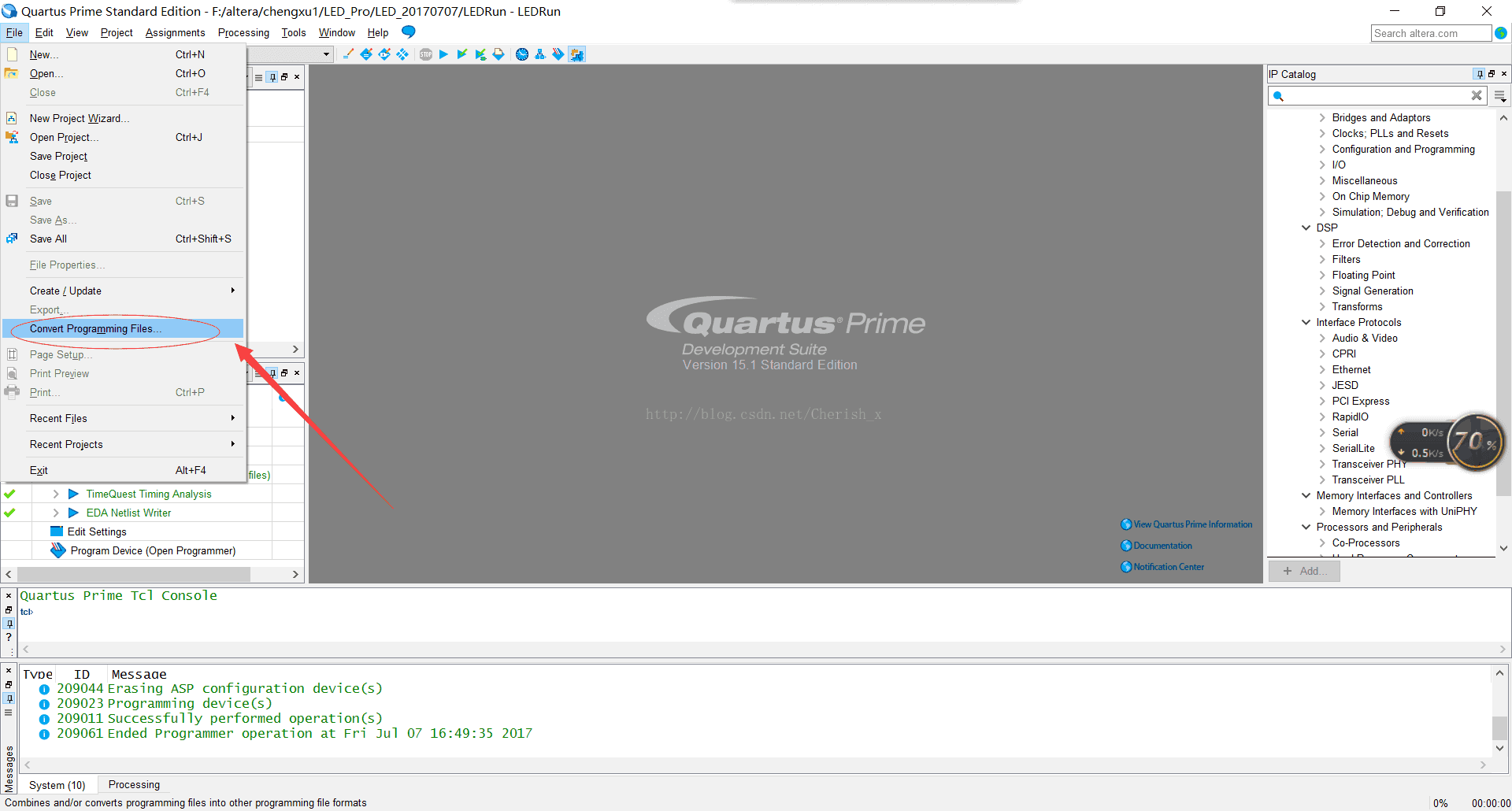This screenshot has width=1512, height=811.
Task: Open the Tools menu
Action: point(294,32)
